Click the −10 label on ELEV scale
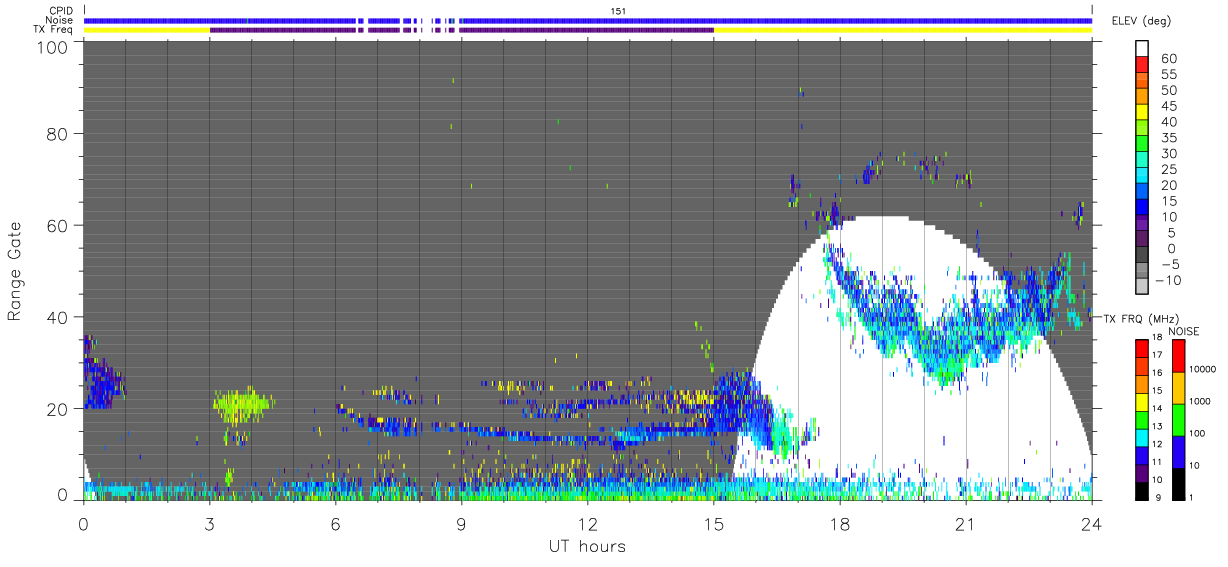 click(x=1166, y=280)
